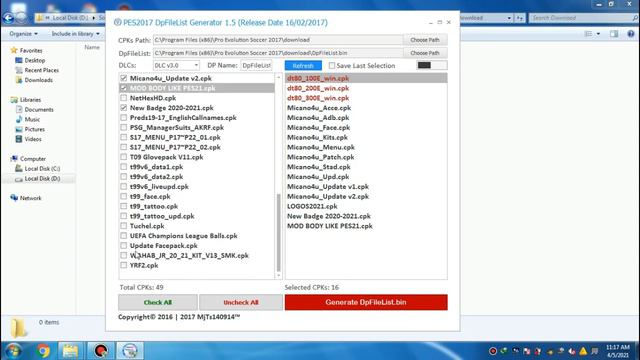Click the DpFileList path field
640x360 pixels.
pos(278,53)
